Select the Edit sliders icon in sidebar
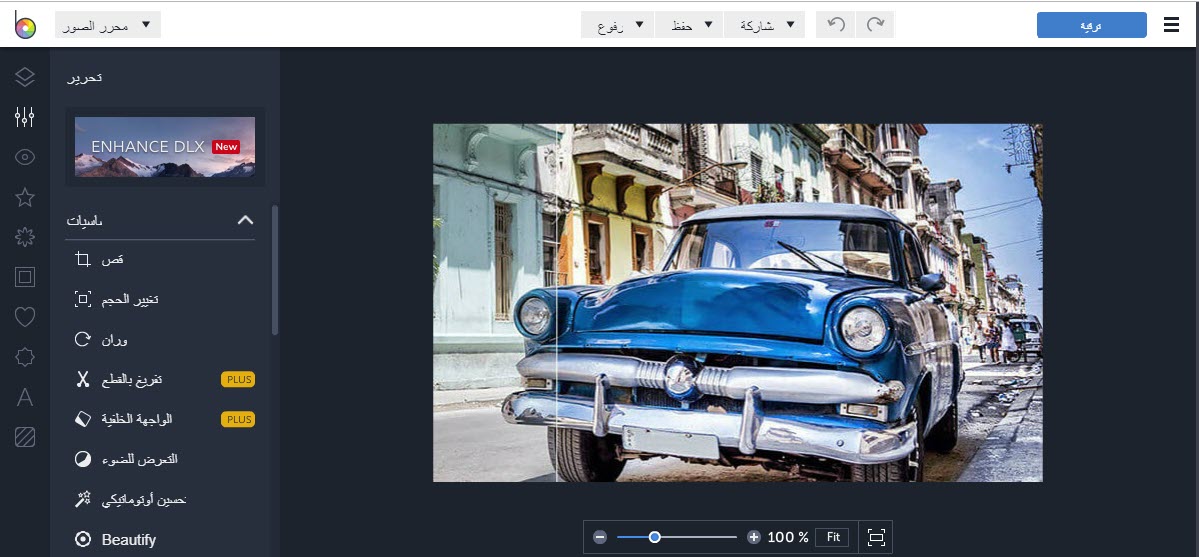The image size is (1199, 557). [x=25, y=117]
